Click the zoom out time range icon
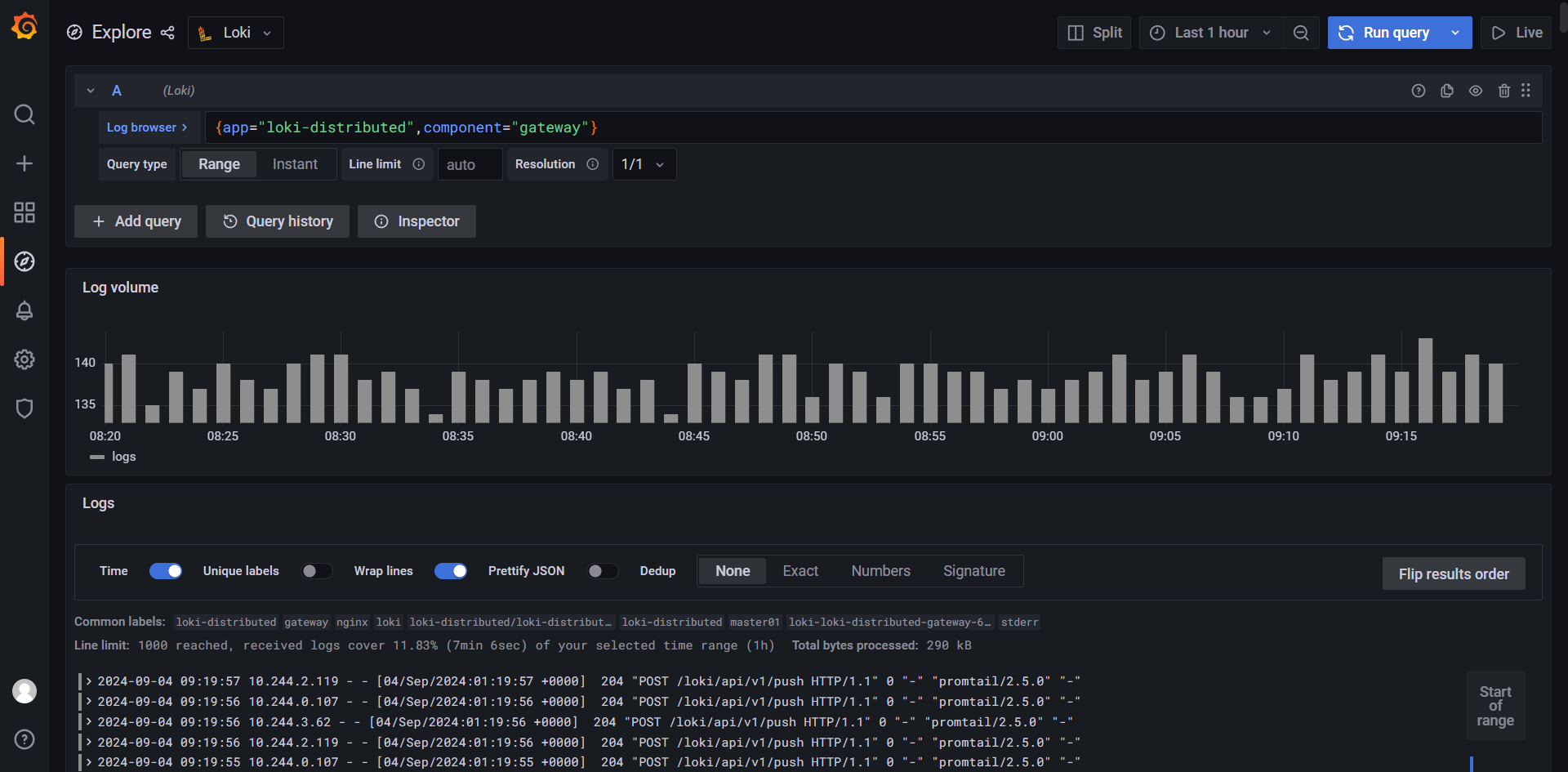The image size is (1568, 772). pos(1301,33)
